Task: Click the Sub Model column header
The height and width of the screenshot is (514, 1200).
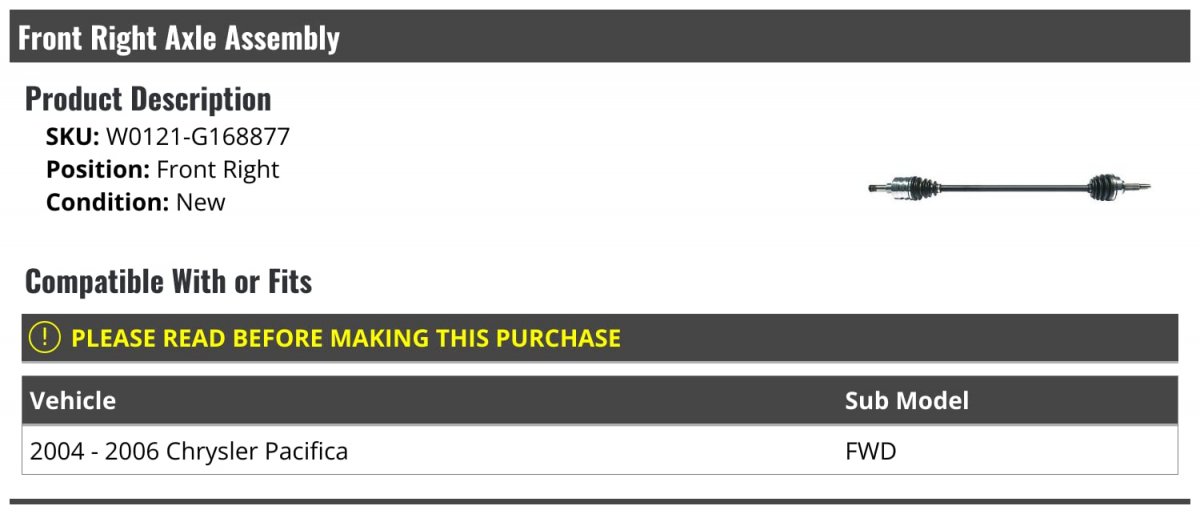Action: point(907,401)
